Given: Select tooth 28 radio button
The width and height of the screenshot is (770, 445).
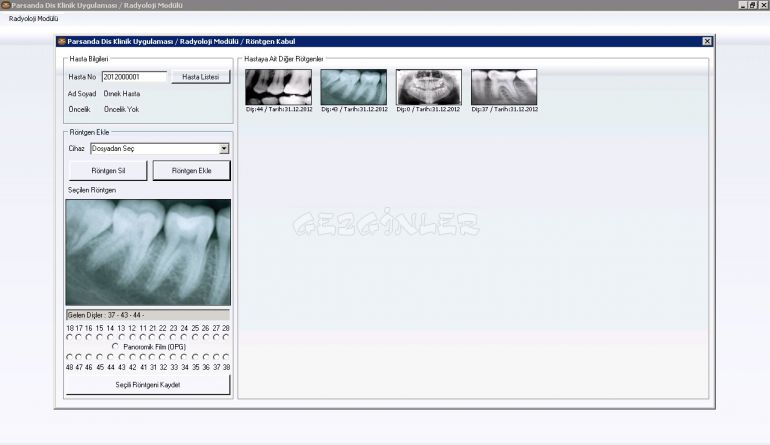Looking at the screenshot, I should (226, 337).
